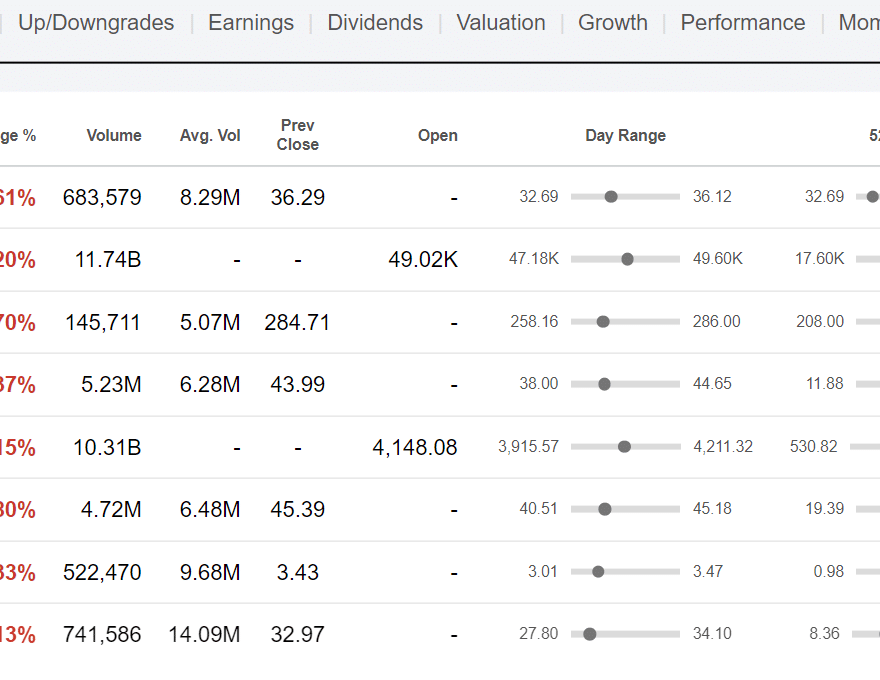
Task: Select volume value 11.74B
Action: coord(108,260)
